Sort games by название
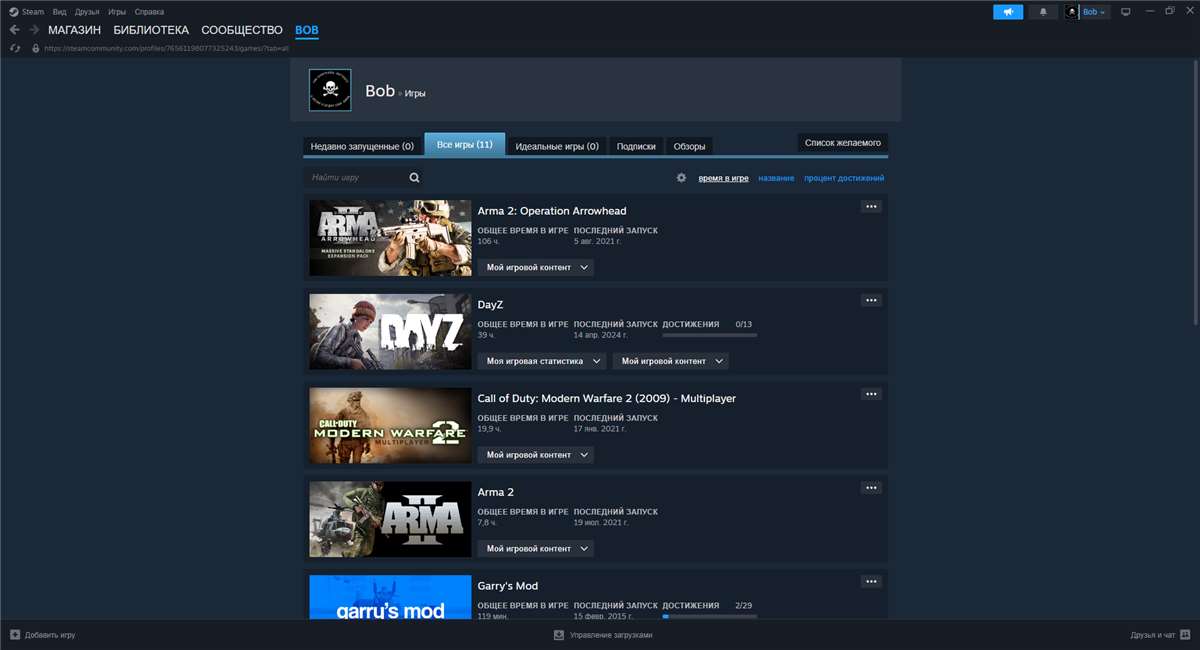The image size is (1200, 650). click(x=778, y=177)
